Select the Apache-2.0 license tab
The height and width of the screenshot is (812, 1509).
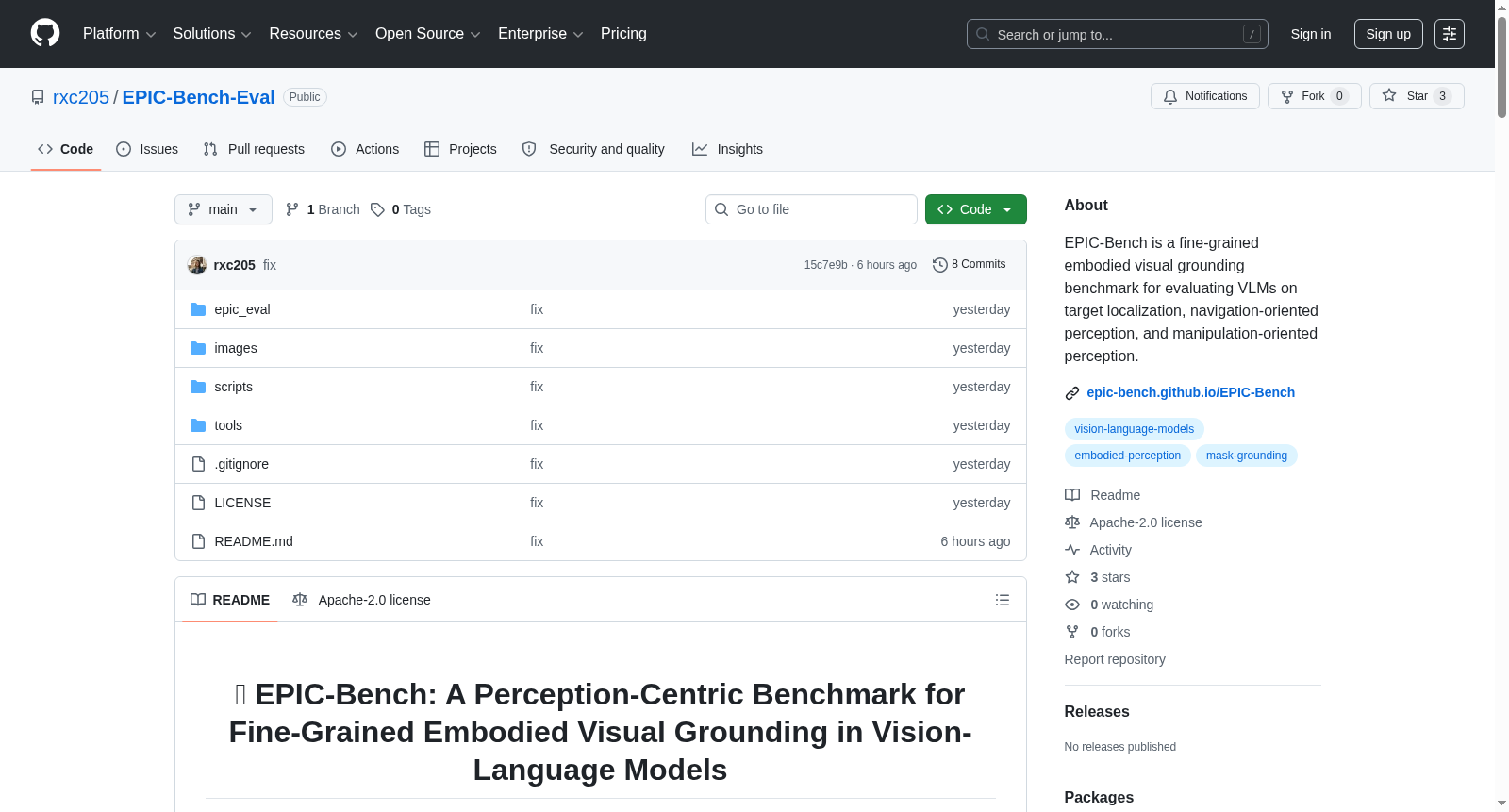[x=361, y=600]
